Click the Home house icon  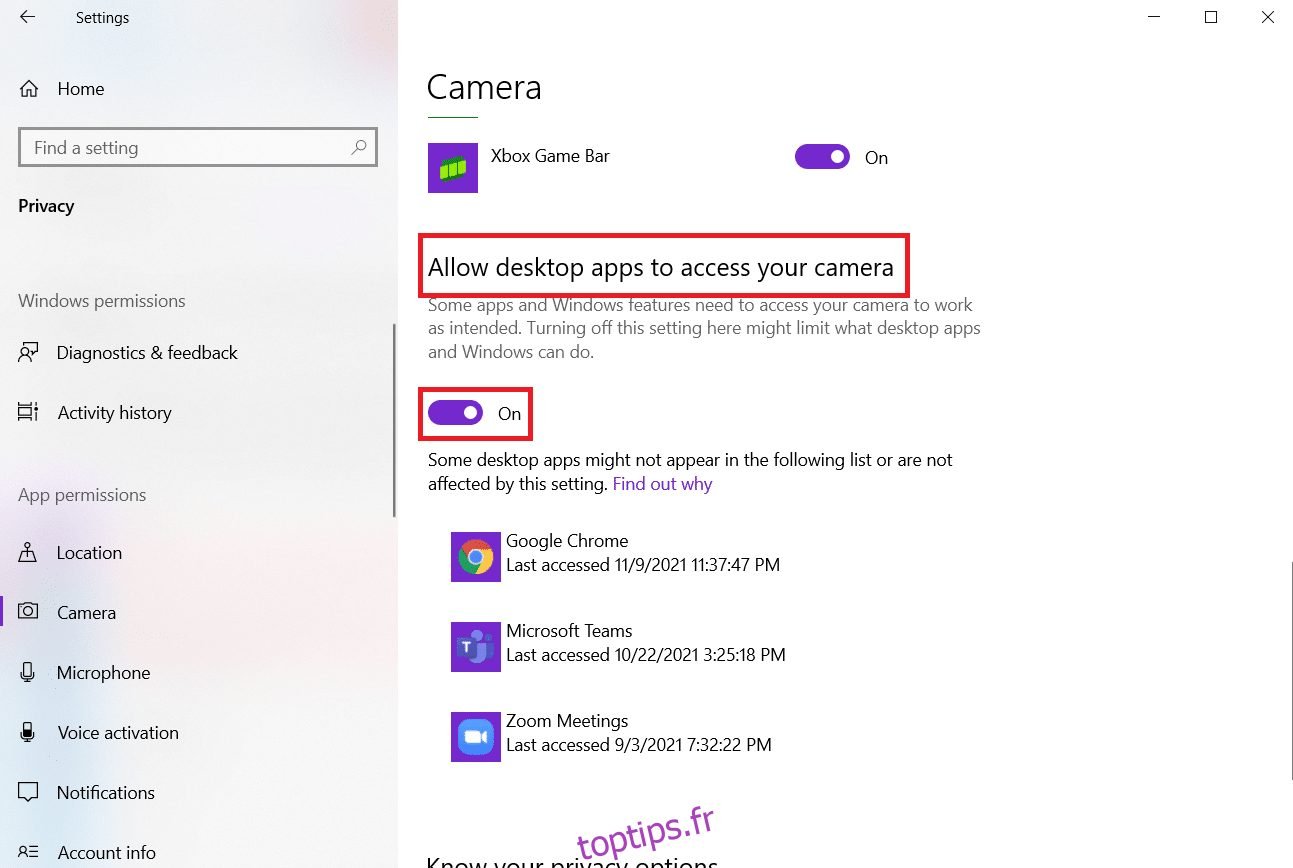pyautogui.click(x=29, y=88)
